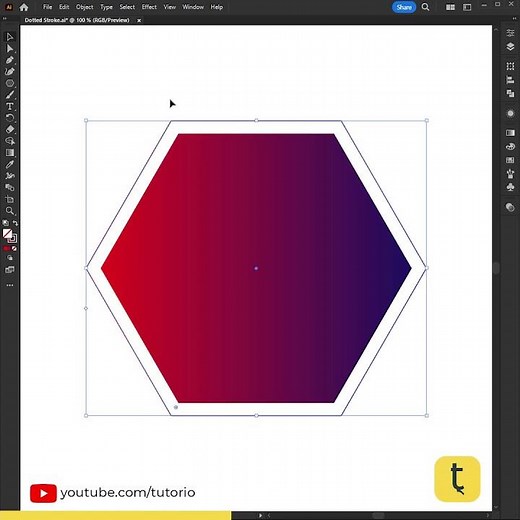
Task: Select the Gradient tool in toolbar
Action: pos(9,153)
